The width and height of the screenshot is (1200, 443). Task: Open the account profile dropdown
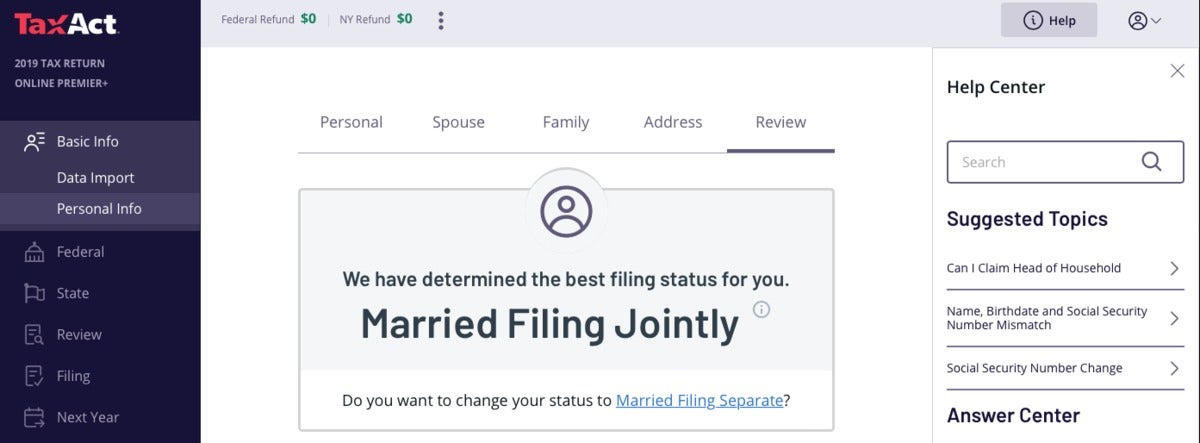point(1144,20)
